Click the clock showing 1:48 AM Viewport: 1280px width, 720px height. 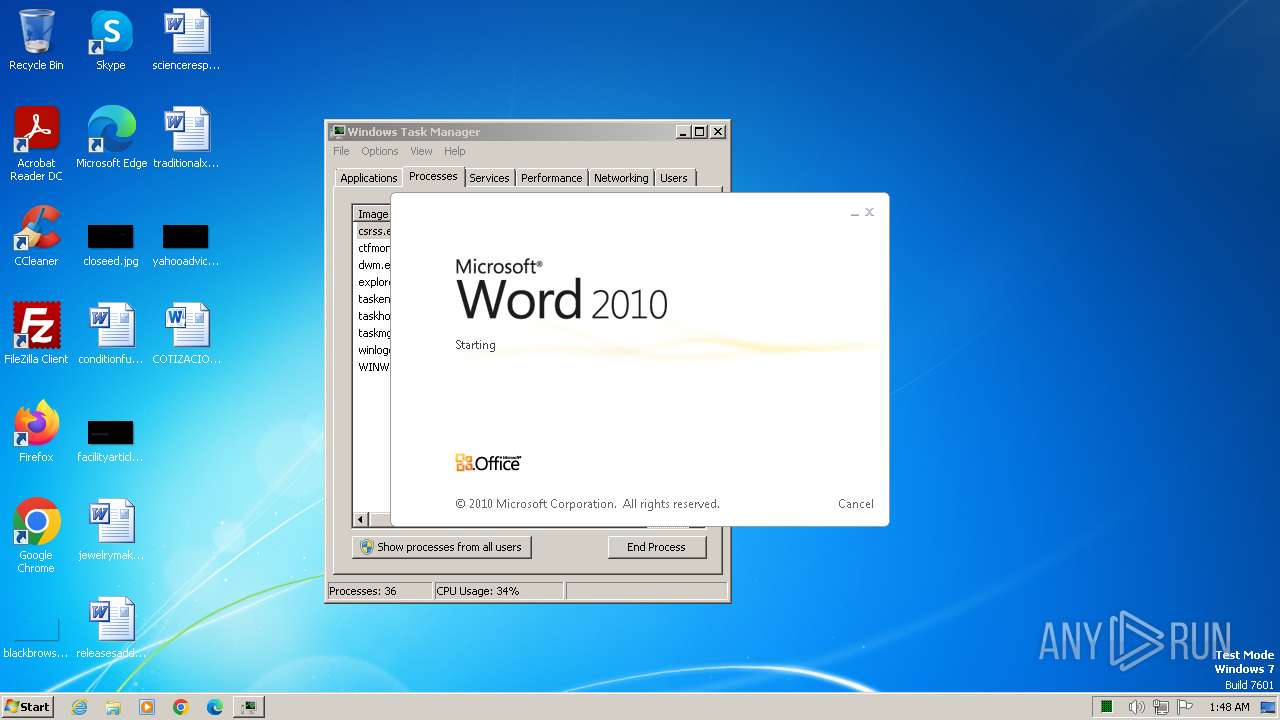tap(1229, 707)
